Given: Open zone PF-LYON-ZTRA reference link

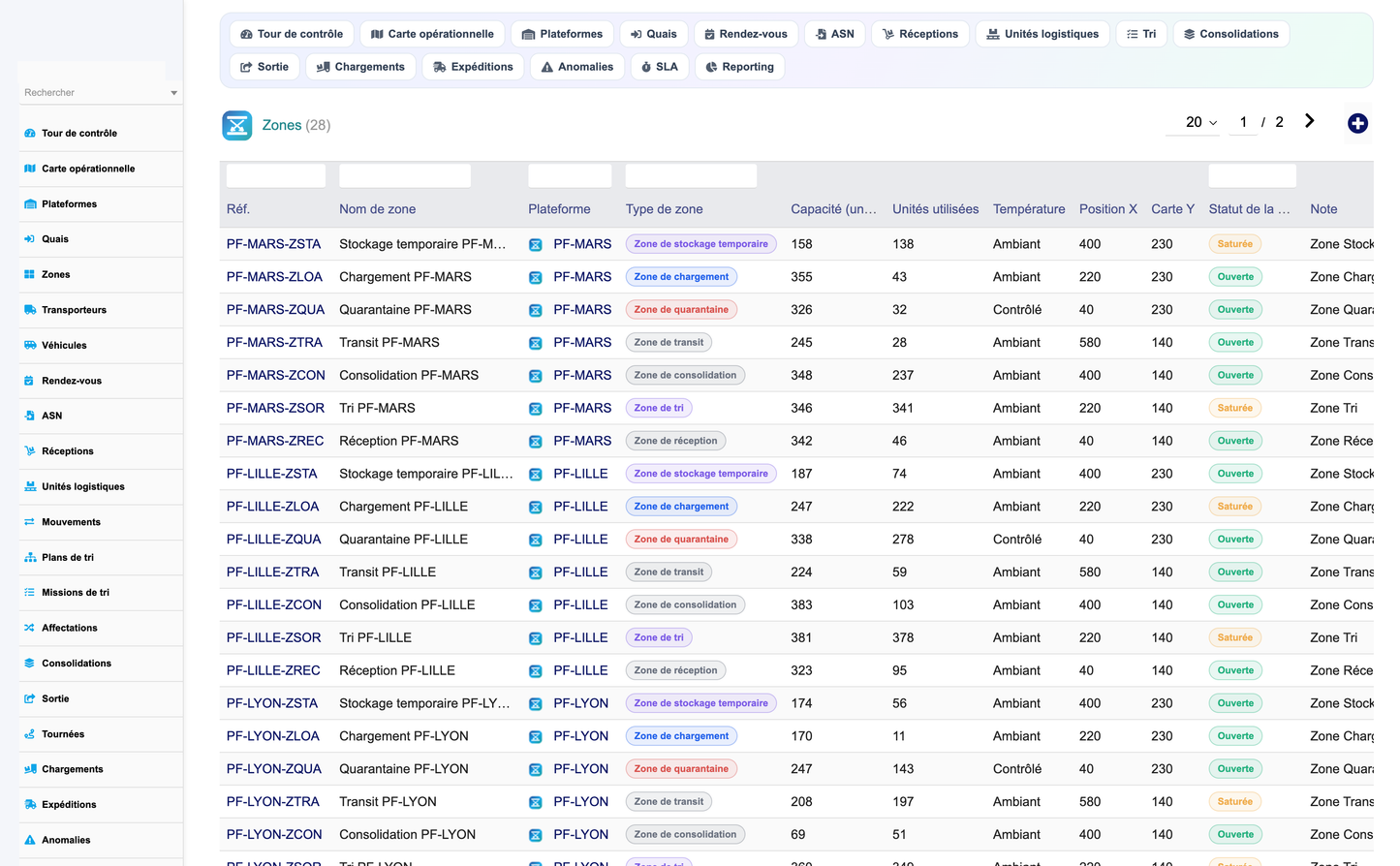Looking at the screenshot, I should coord(272,802).
